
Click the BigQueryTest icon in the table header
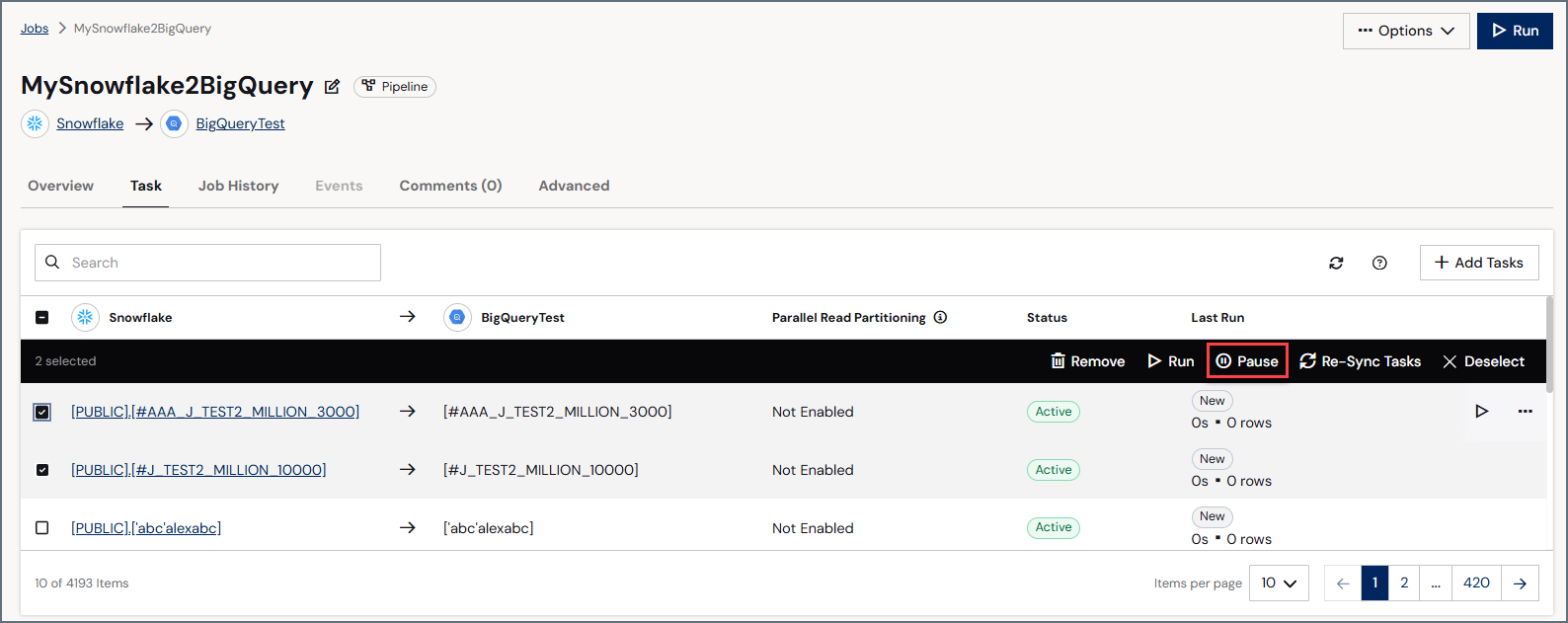[x=457, y=317]
